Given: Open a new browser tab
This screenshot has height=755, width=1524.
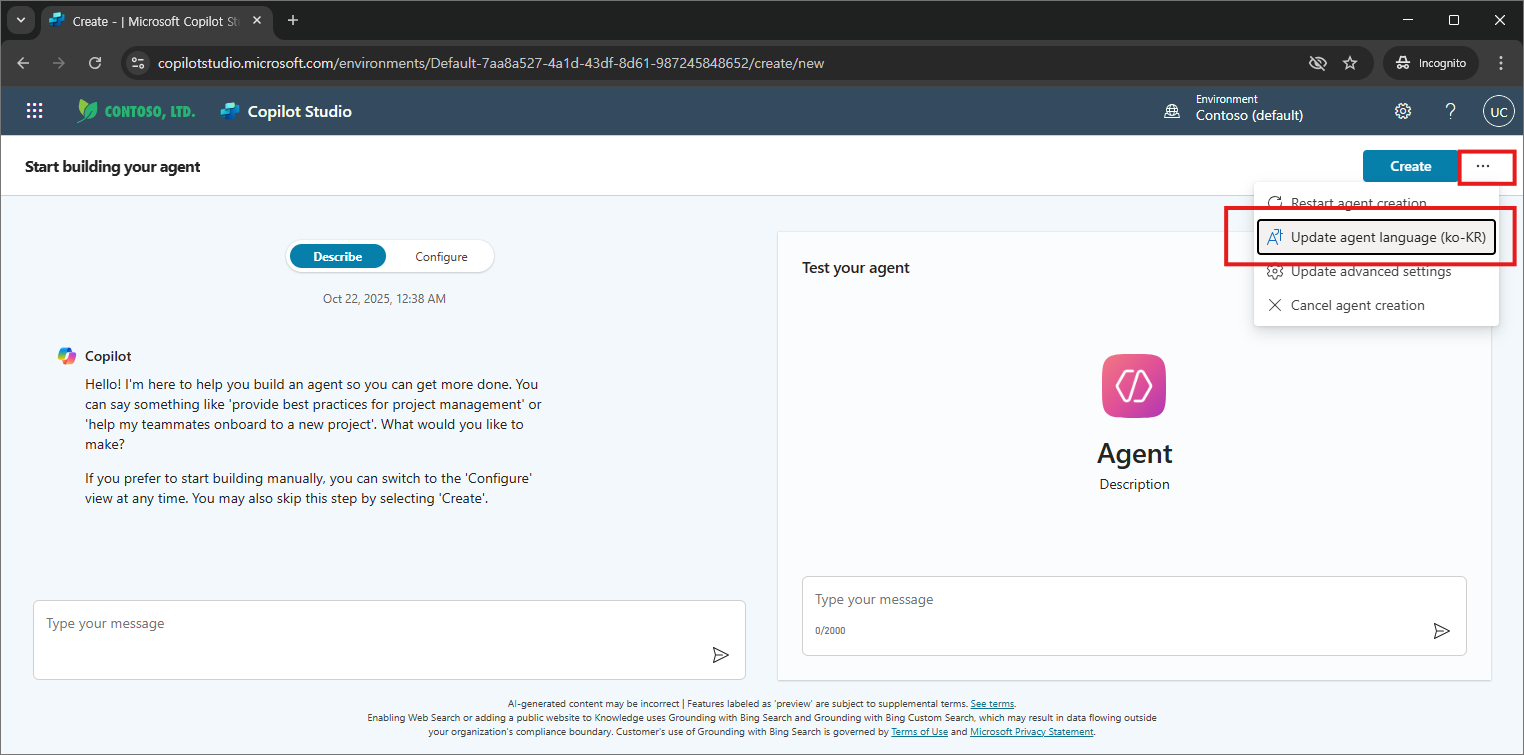Looking at the screenshot, I should [x=292, y=21].
